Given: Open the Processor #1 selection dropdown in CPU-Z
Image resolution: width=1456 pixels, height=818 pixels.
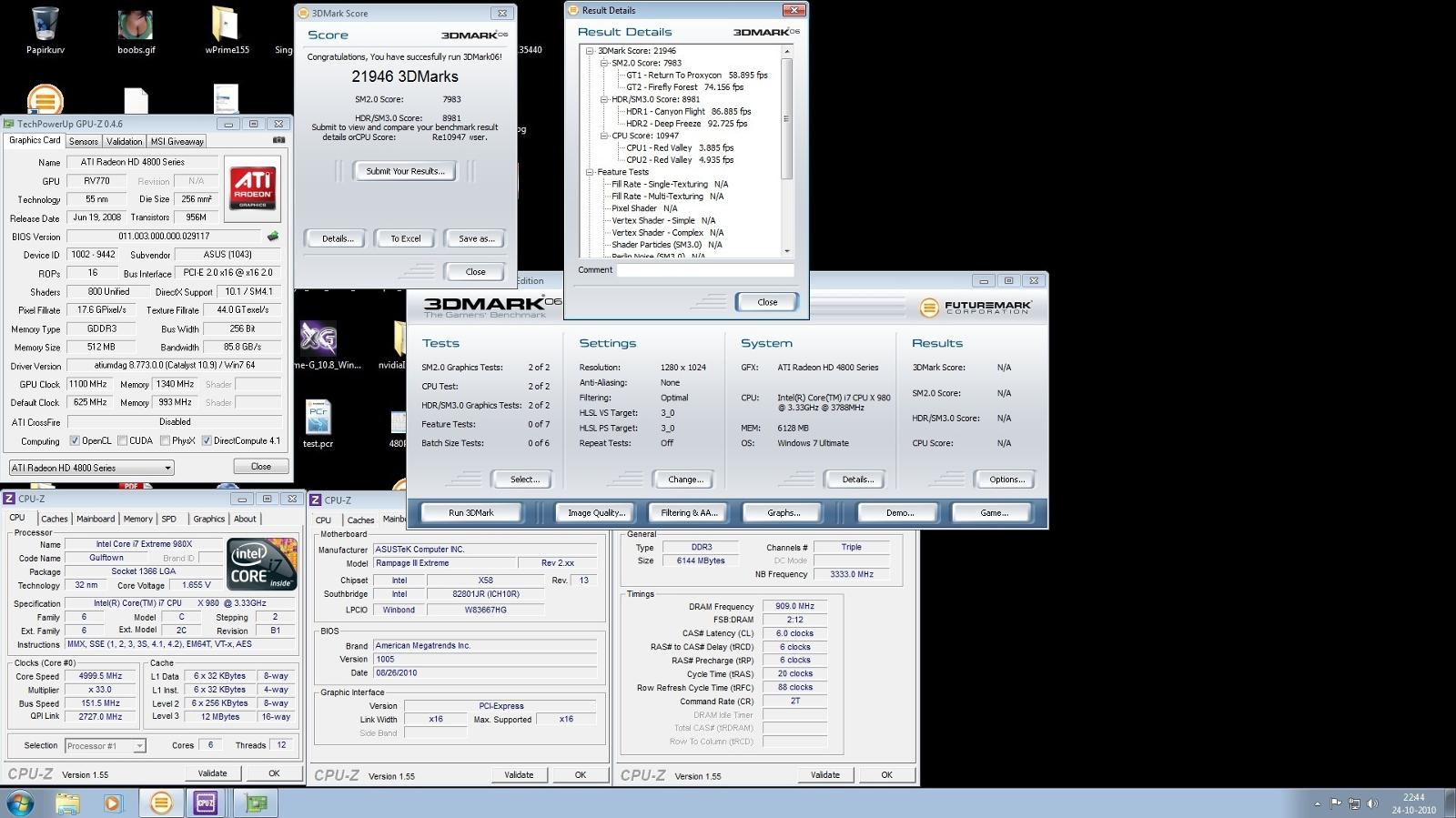Looking at the screenshot, I should (x=105, y=746).
